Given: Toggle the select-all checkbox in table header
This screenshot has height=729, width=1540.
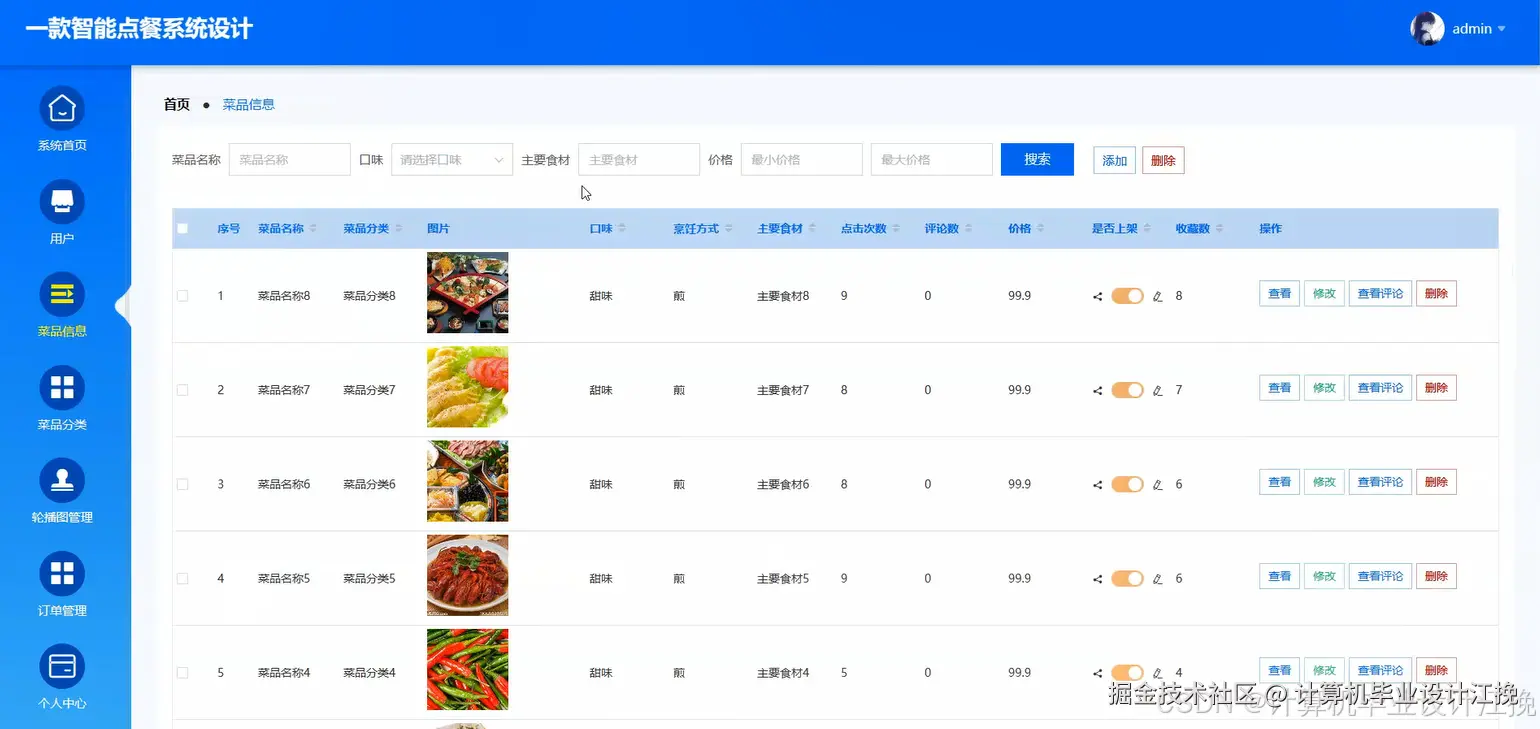Looking at the screenshot, I should (182, 228).
